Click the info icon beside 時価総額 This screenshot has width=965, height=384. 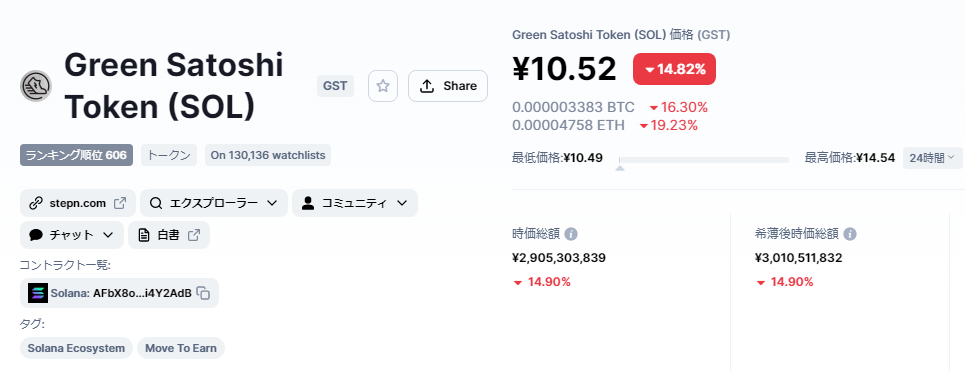click(571, 234)
